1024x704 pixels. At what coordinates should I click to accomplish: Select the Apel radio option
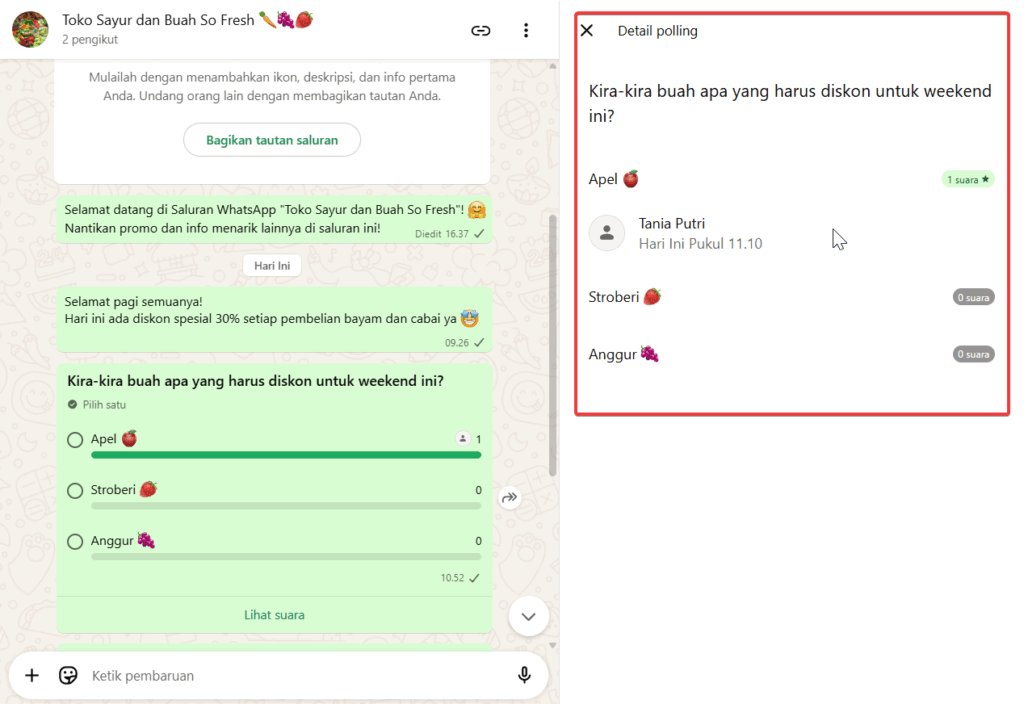pos(75,440)
